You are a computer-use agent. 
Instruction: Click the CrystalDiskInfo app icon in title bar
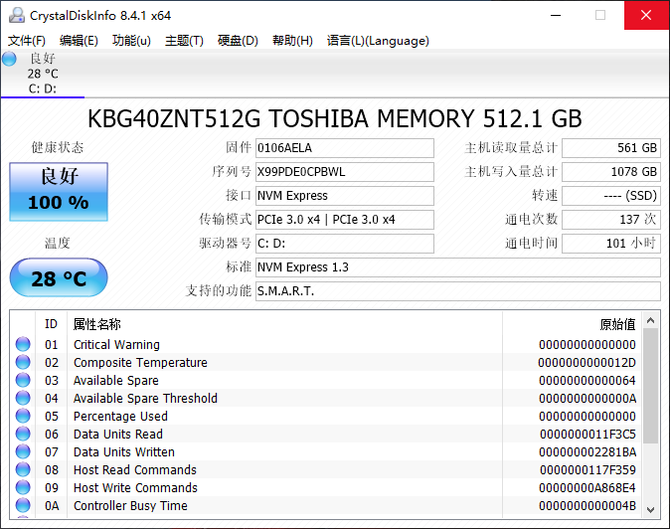(14, 15)
